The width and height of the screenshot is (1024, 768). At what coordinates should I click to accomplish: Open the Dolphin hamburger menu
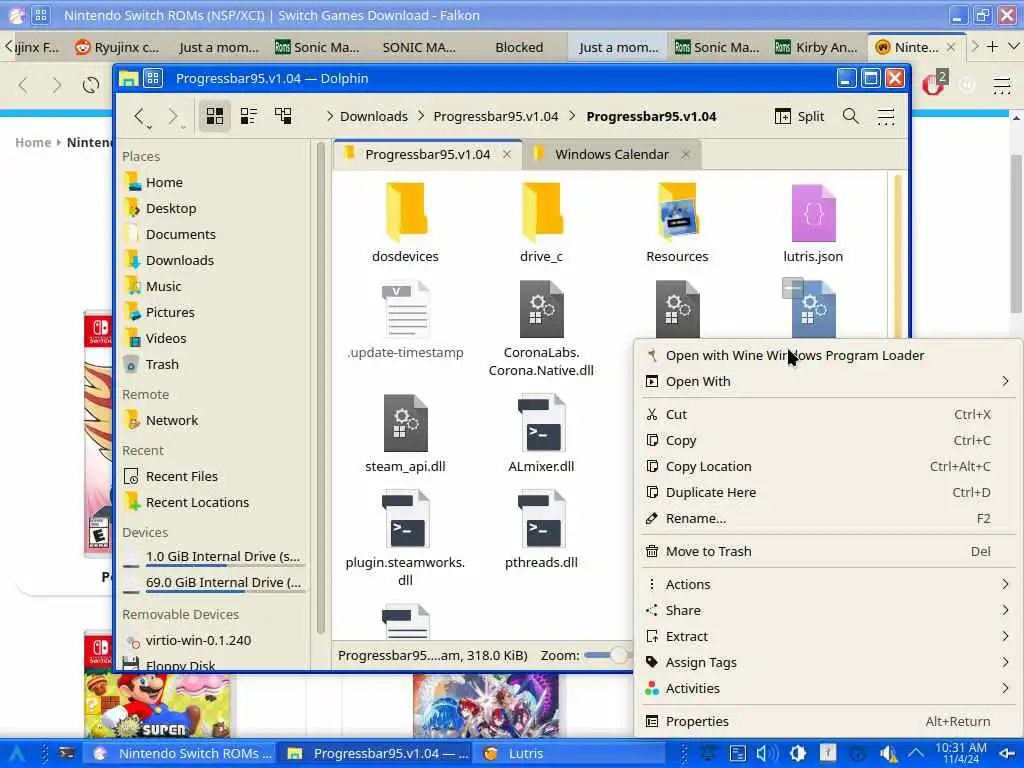point(886,116)
